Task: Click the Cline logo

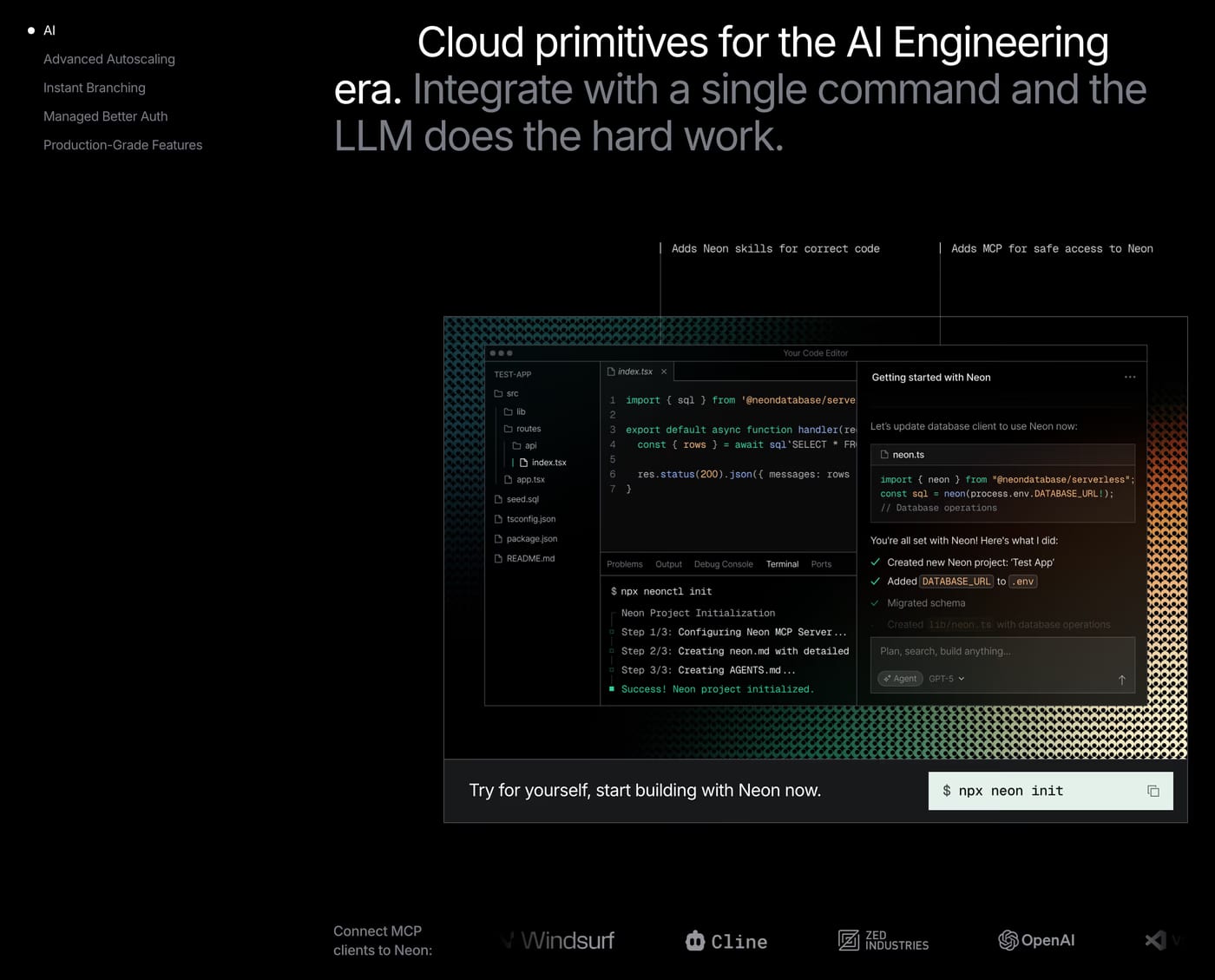Action: tap(726, 941)
